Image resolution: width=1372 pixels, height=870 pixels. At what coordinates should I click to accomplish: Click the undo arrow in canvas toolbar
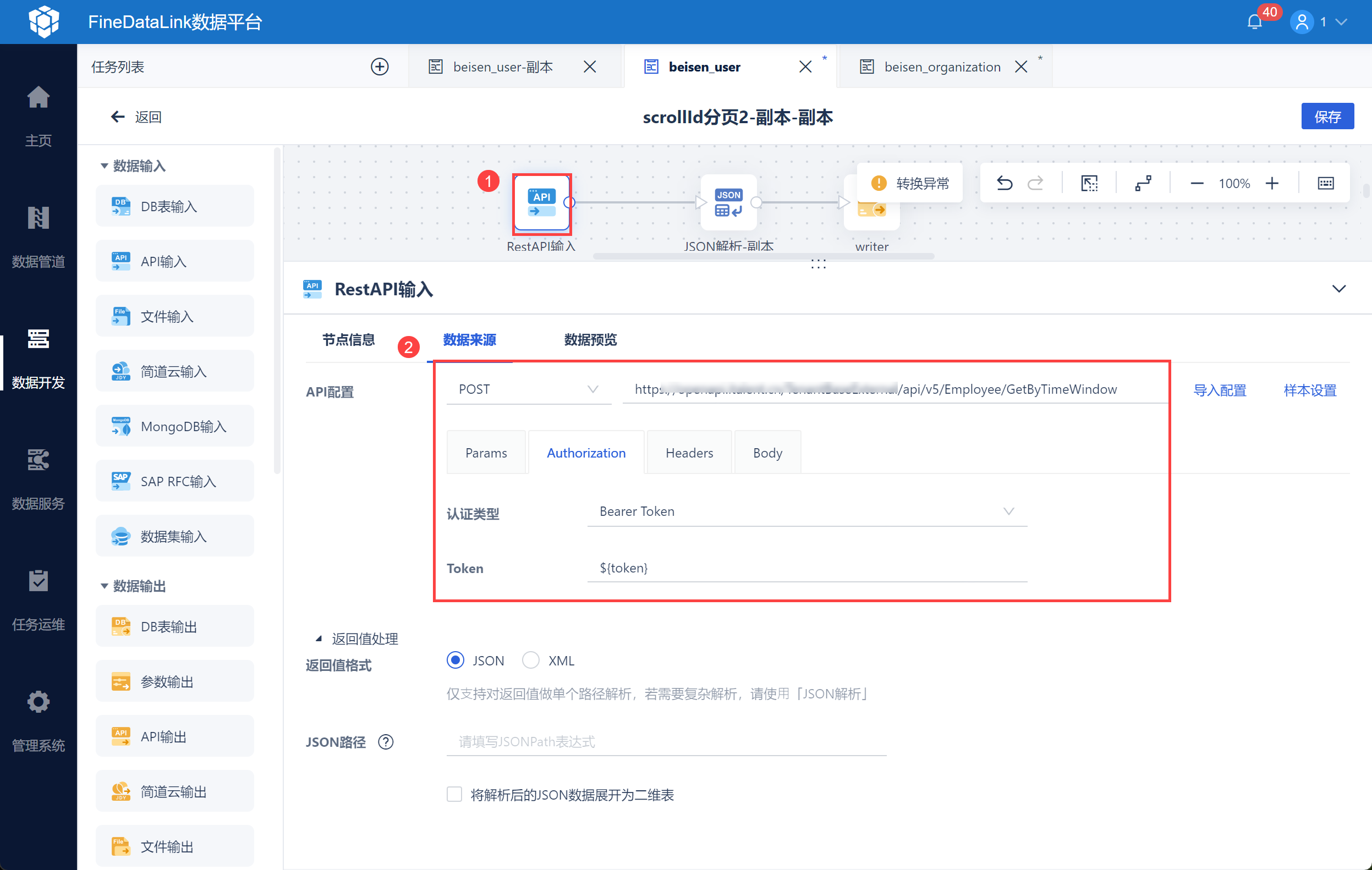click(x=1004, y=184)
